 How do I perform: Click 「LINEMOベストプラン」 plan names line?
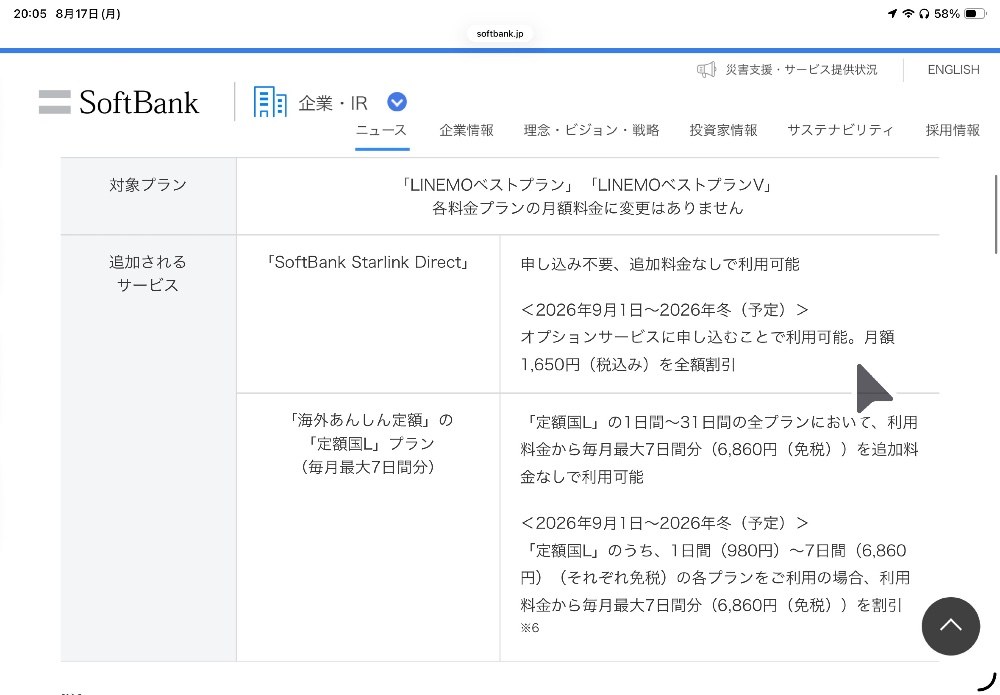click(587, 185)
